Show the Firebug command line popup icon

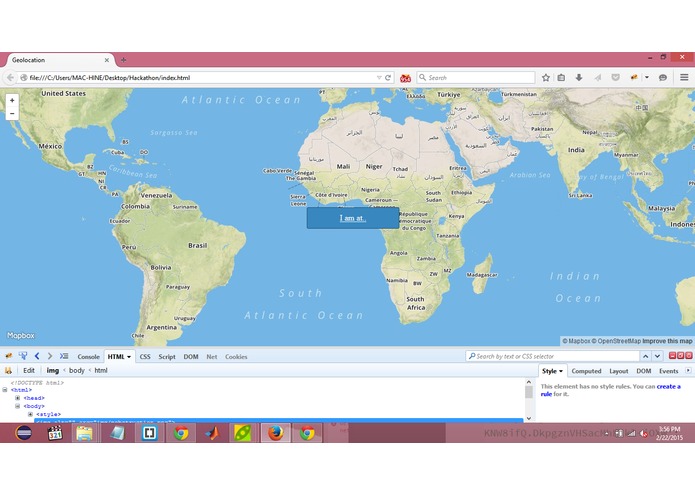[x=64, y=356]
